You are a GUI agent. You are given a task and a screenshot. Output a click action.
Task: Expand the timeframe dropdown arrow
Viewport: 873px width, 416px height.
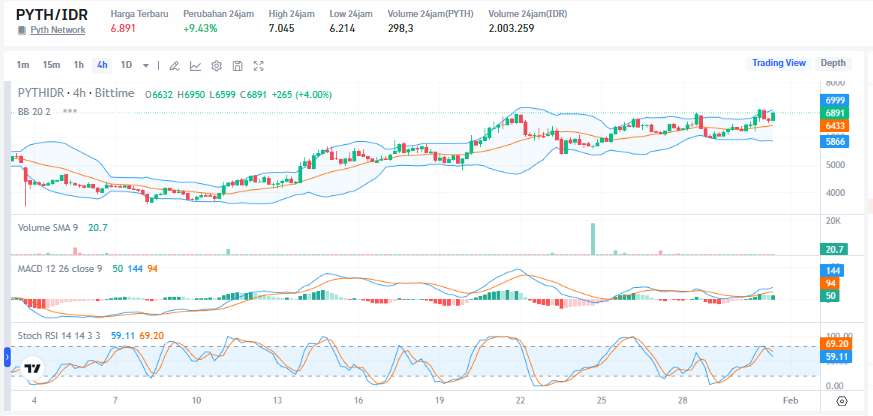(146, 66)
